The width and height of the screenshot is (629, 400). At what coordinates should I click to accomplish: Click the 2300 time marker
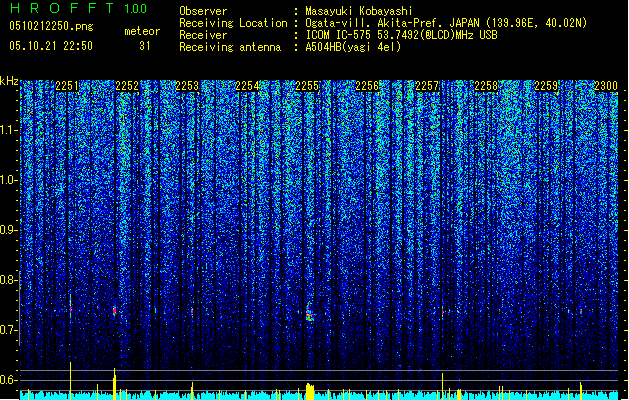(x=606, y=86)
